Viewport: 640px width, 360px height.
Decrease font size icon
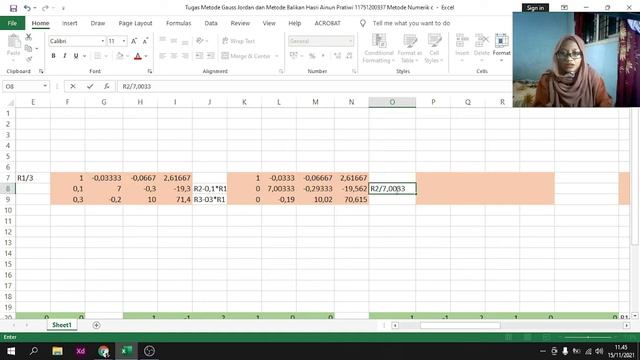pos(145,41)
